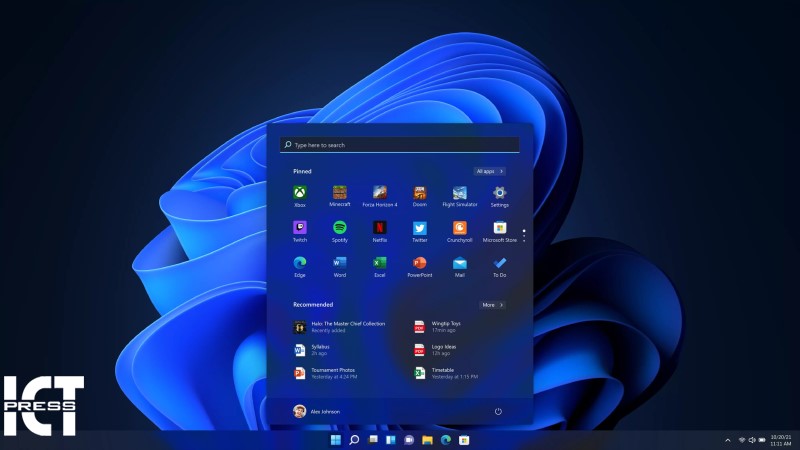Launch the Netflix pinned app
The image size is (800, 450).
380,228
